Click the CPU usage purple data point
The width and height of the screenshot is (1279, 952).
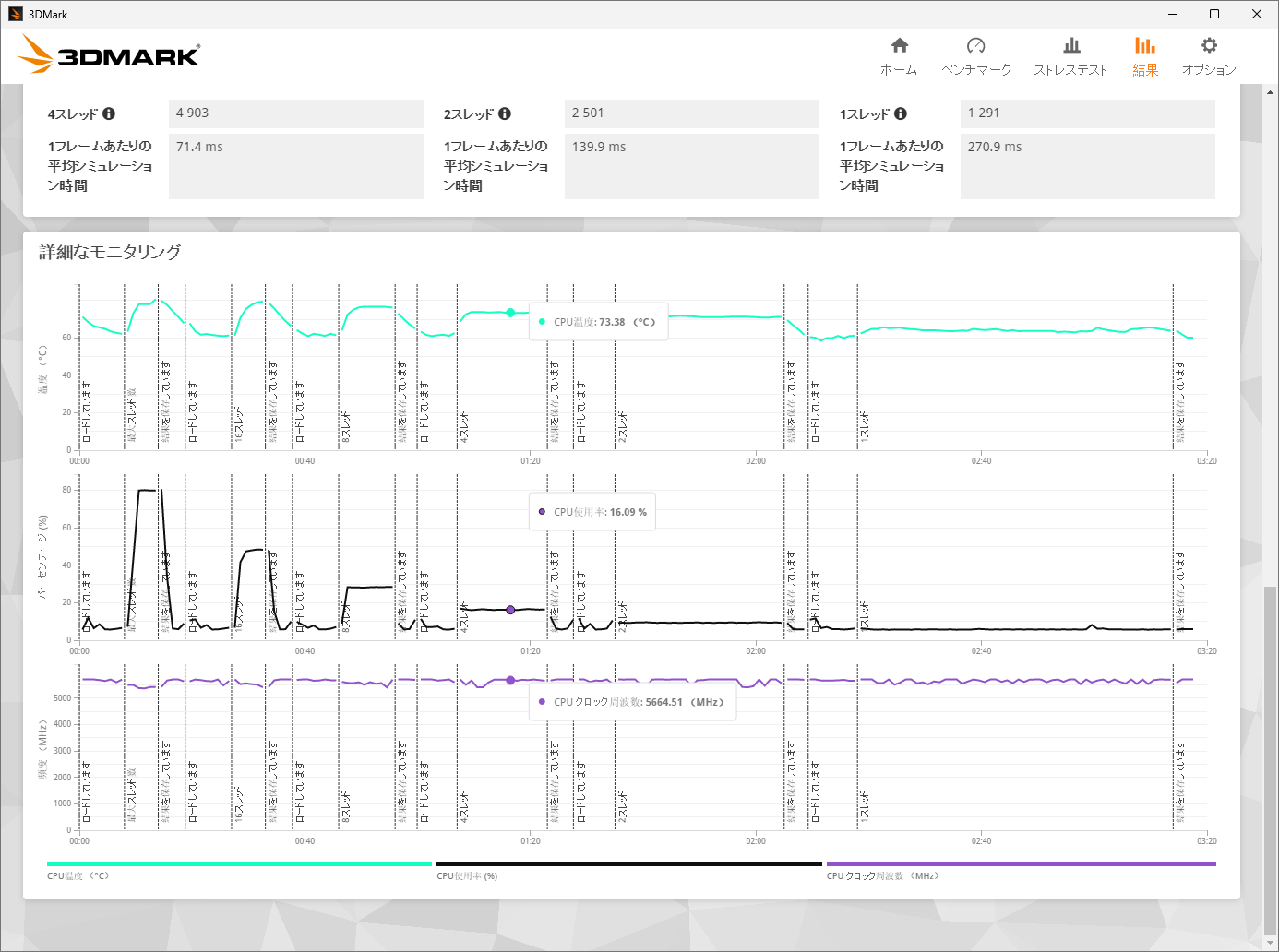pyautogui.click(x=510, y=610)
